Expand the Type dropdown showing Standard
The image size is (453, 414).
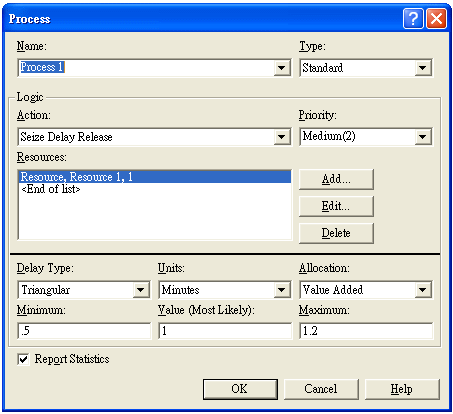pos(423,68)
